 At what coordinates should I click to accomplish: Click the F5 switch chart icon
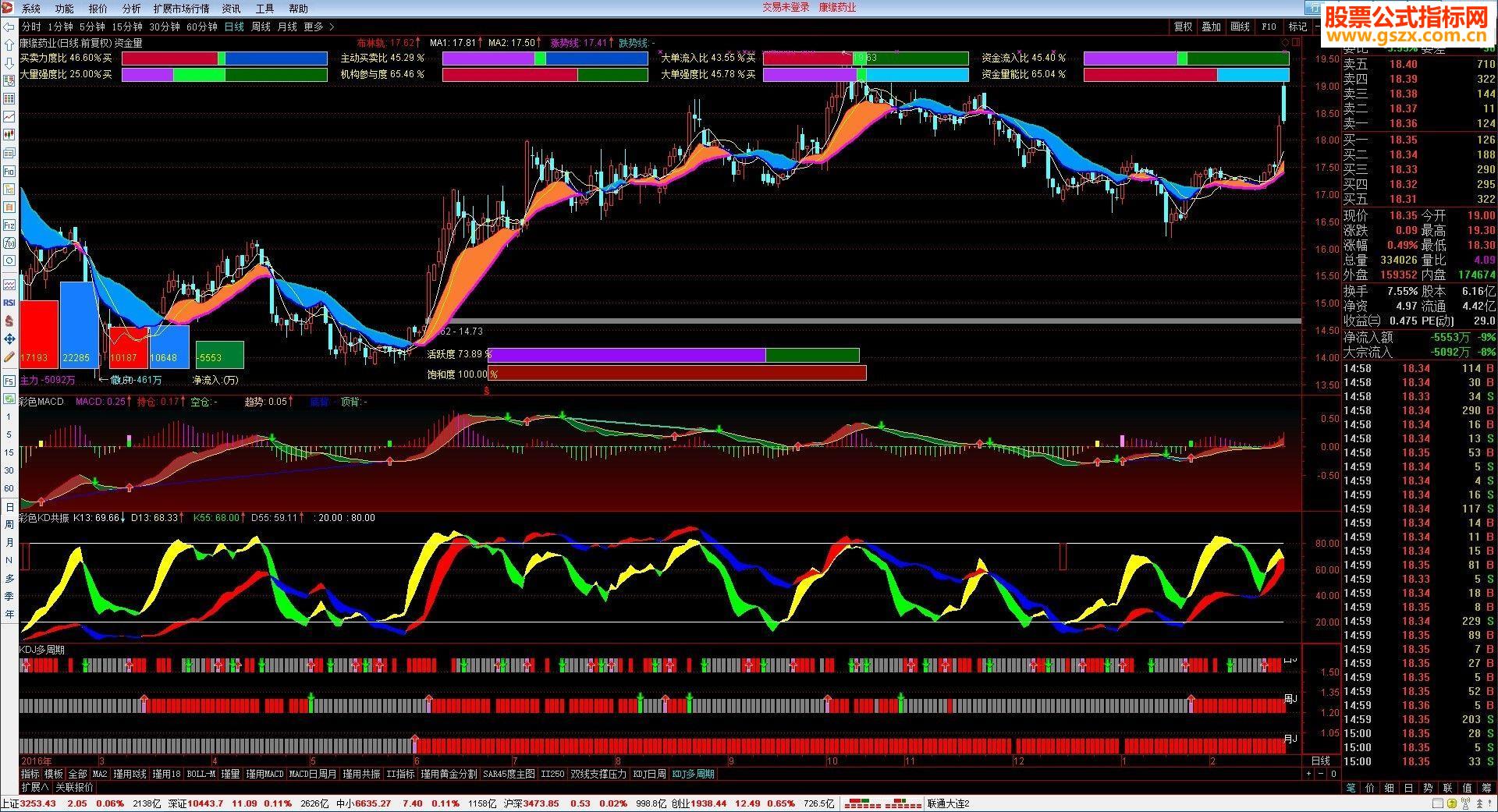click(9, 381)
